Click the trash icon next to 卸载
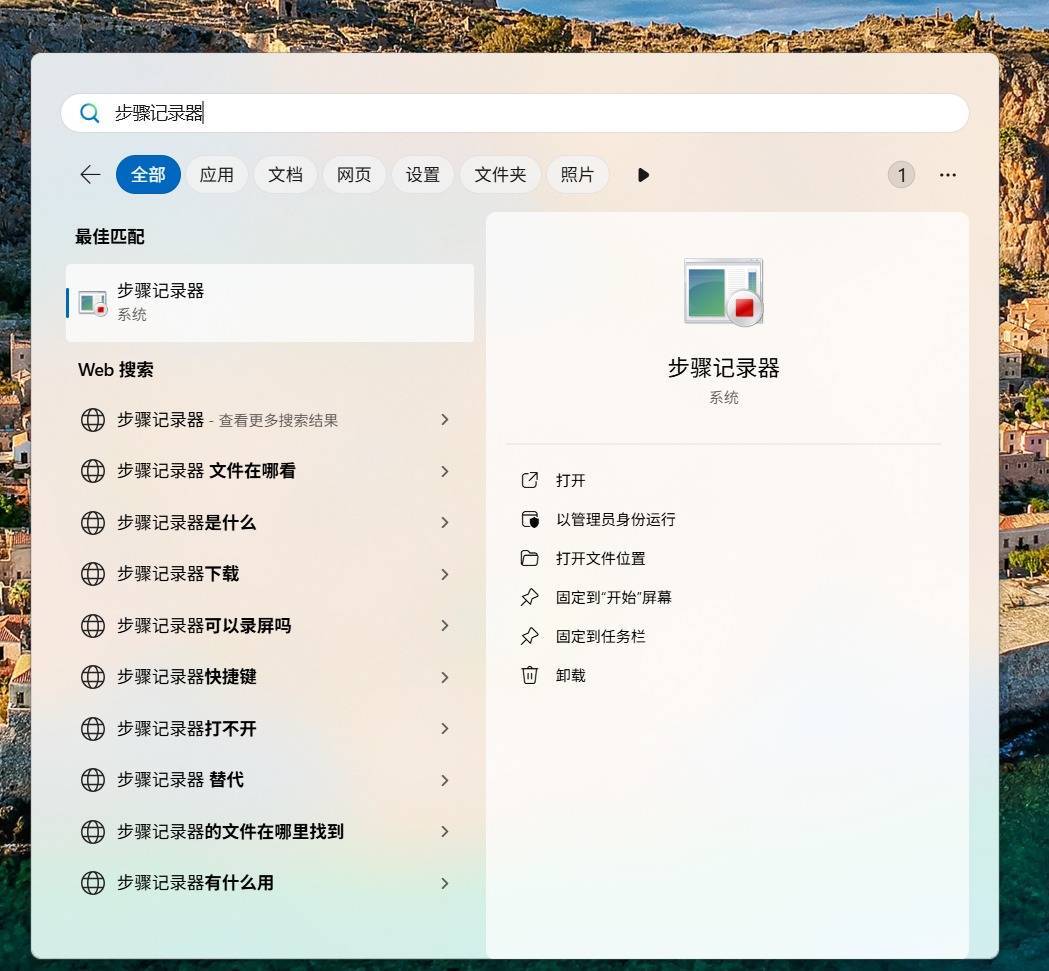Viewport: 1049px width, 971px height. tap(529, 675)
